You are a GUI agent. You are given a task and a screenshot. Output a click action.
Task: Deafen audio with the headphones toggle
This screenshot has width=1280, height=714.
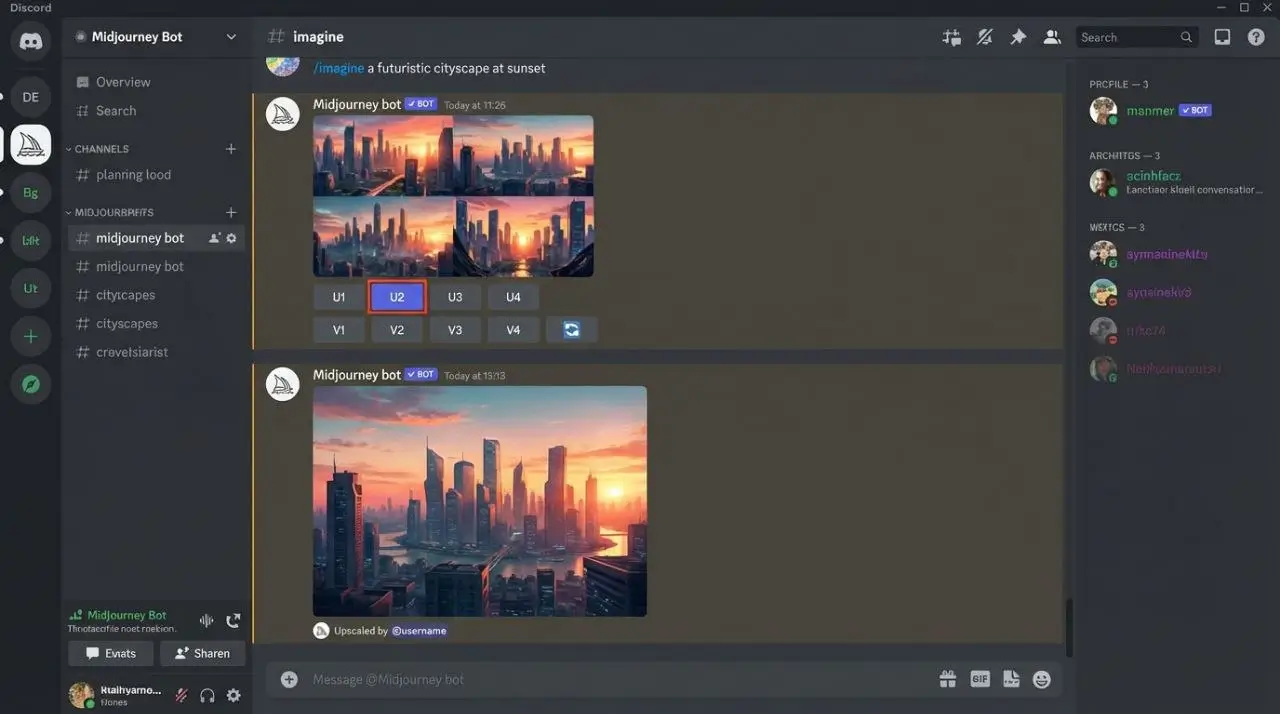(x=207, y=695)
